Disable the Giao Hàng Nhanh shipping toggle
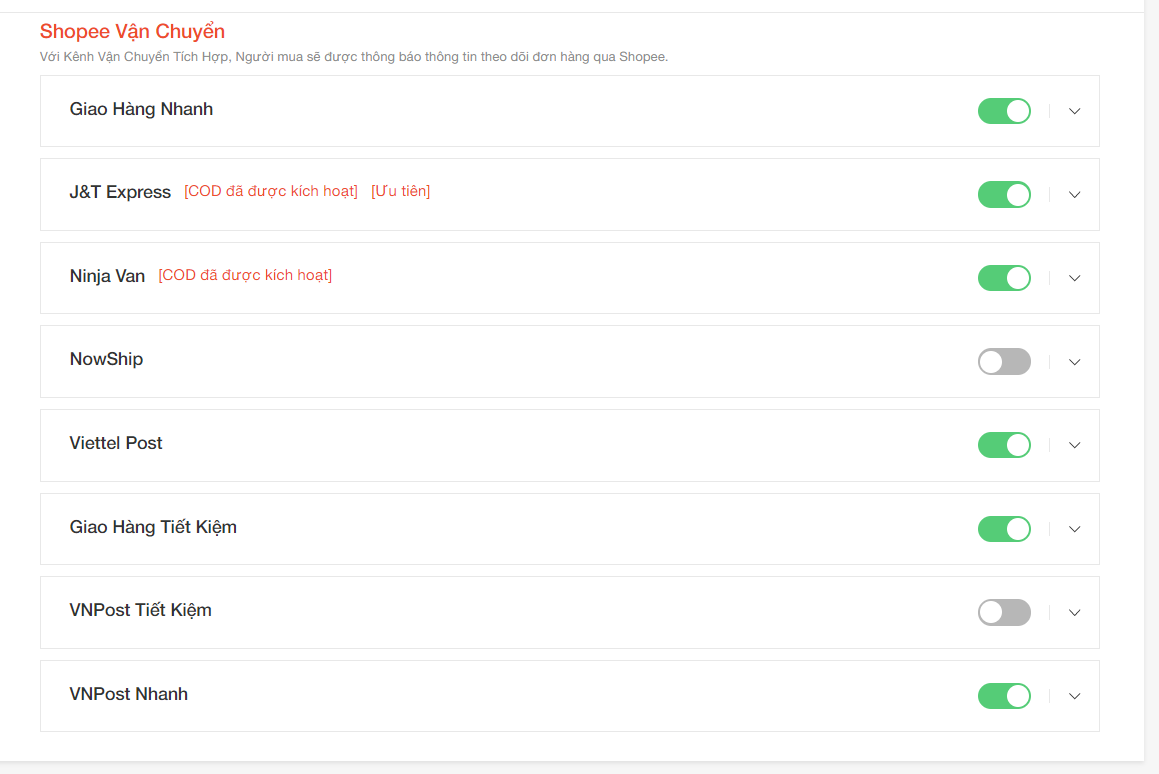 1004,111
